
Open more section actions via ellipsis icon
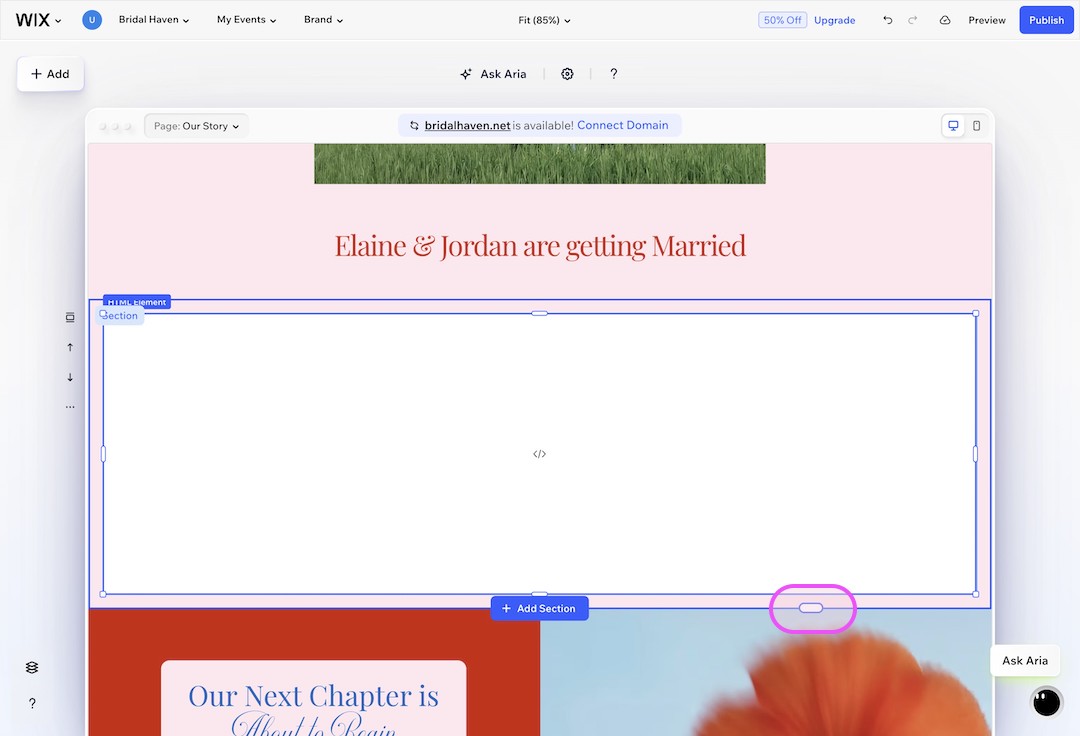click(x=70, y=406)
